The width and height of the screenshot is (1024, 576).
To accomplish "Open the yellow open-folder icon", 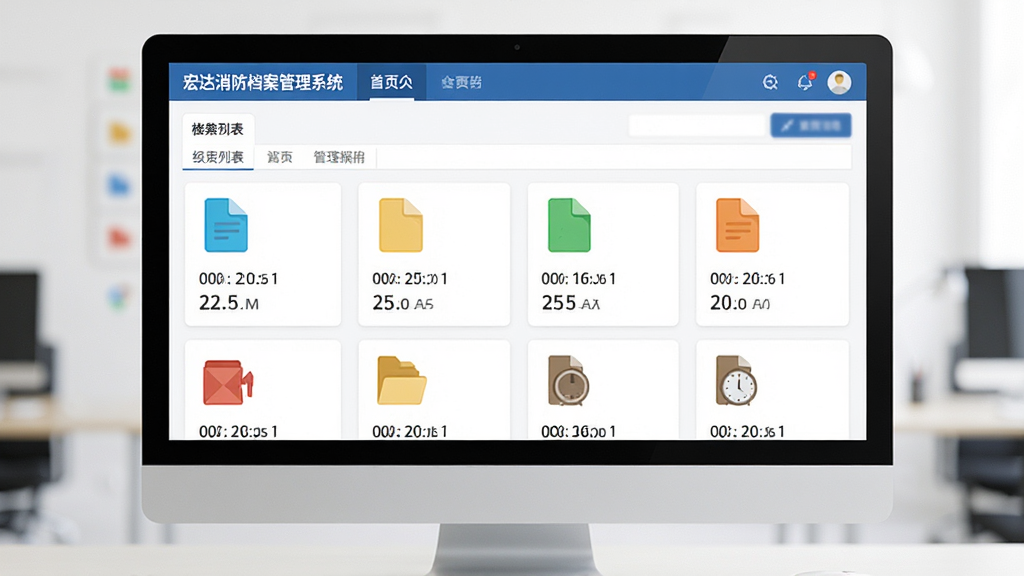I will (402, 381).
